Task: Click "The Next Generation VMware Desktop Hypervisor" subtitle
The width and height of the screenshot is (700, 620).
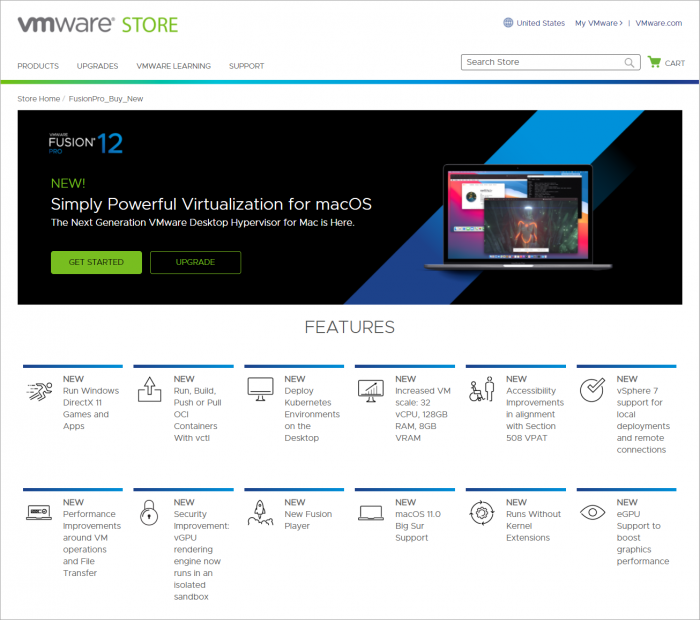Action: (x=203, y=223)
